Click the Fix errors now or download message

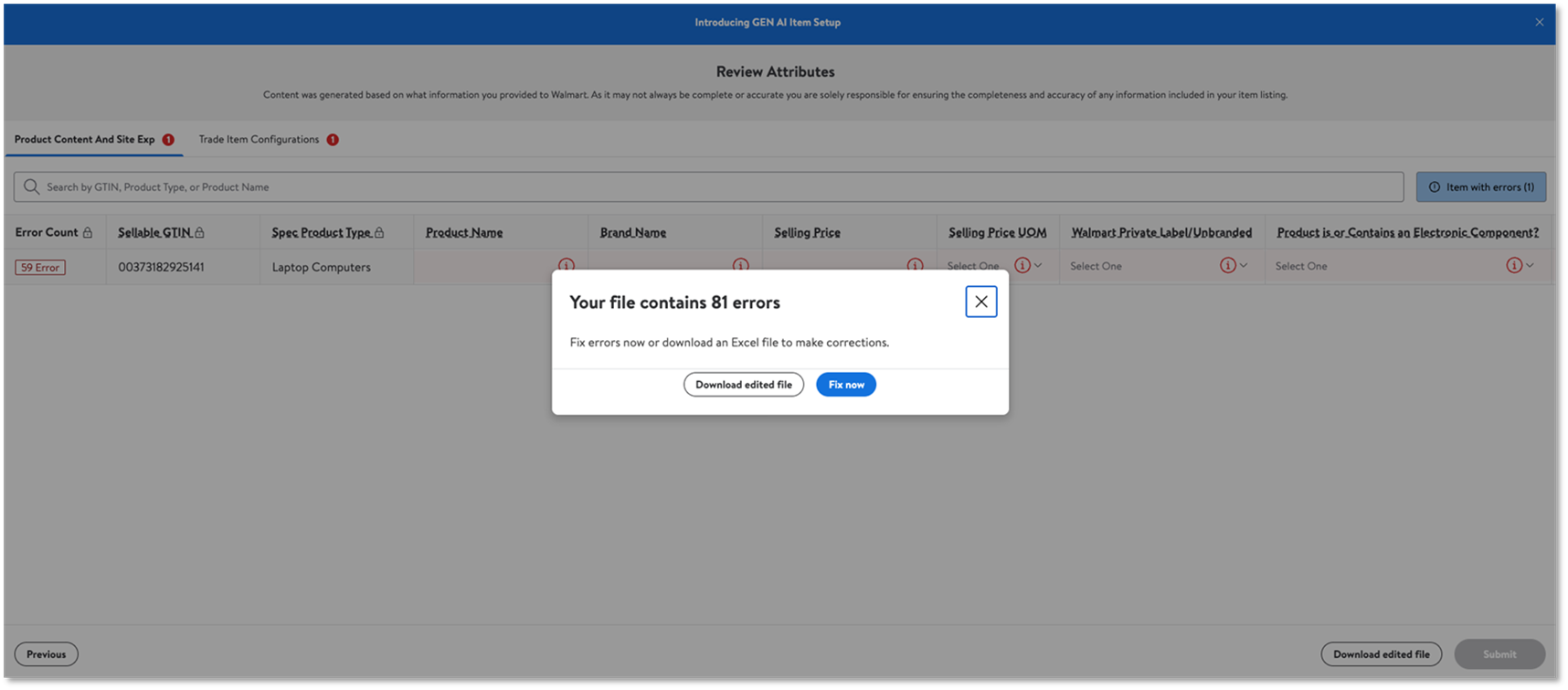pos(729,343)
